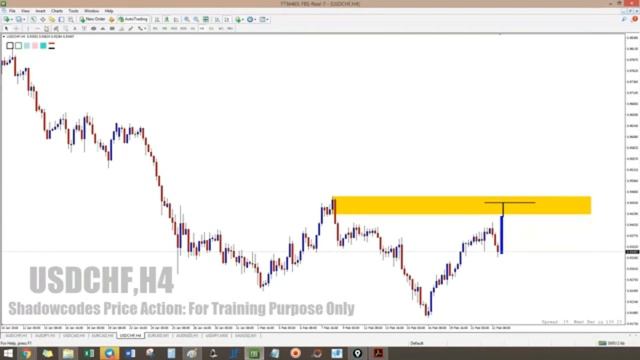
Task: Open the View menu
Action: [x=25, y=11]
